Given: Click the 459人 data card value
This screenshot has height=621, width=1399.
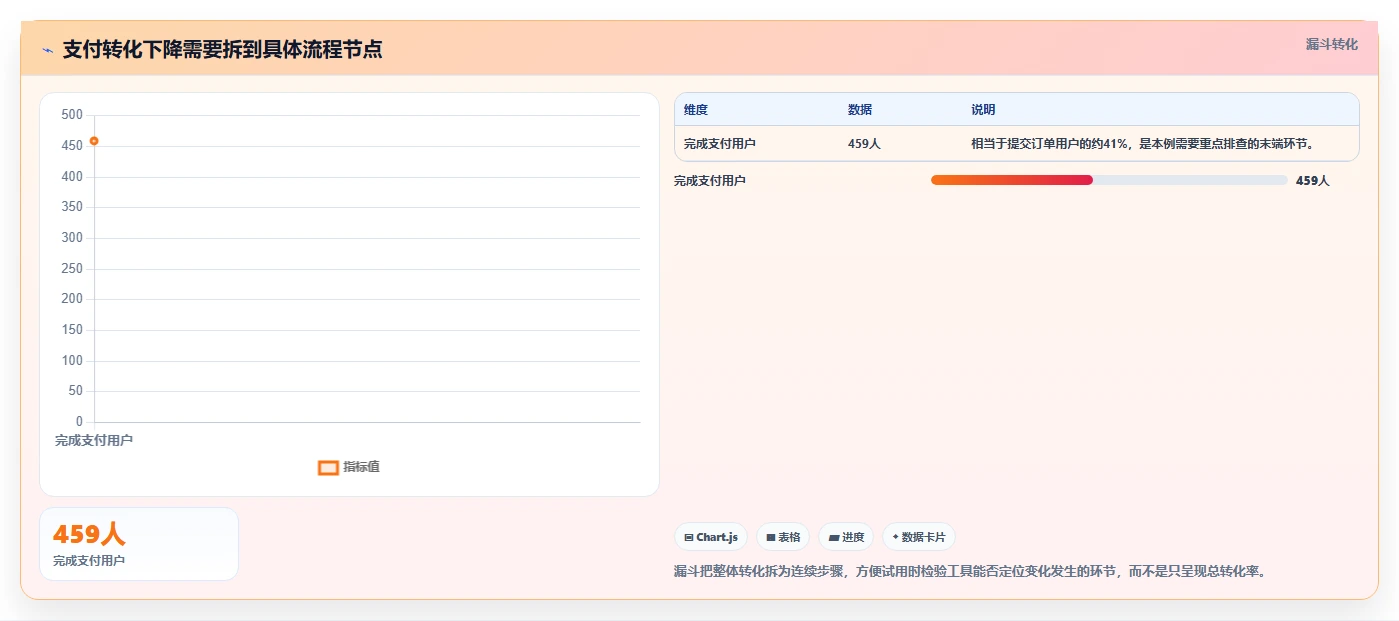Looking at the screenshot, I should coord(89,535).
